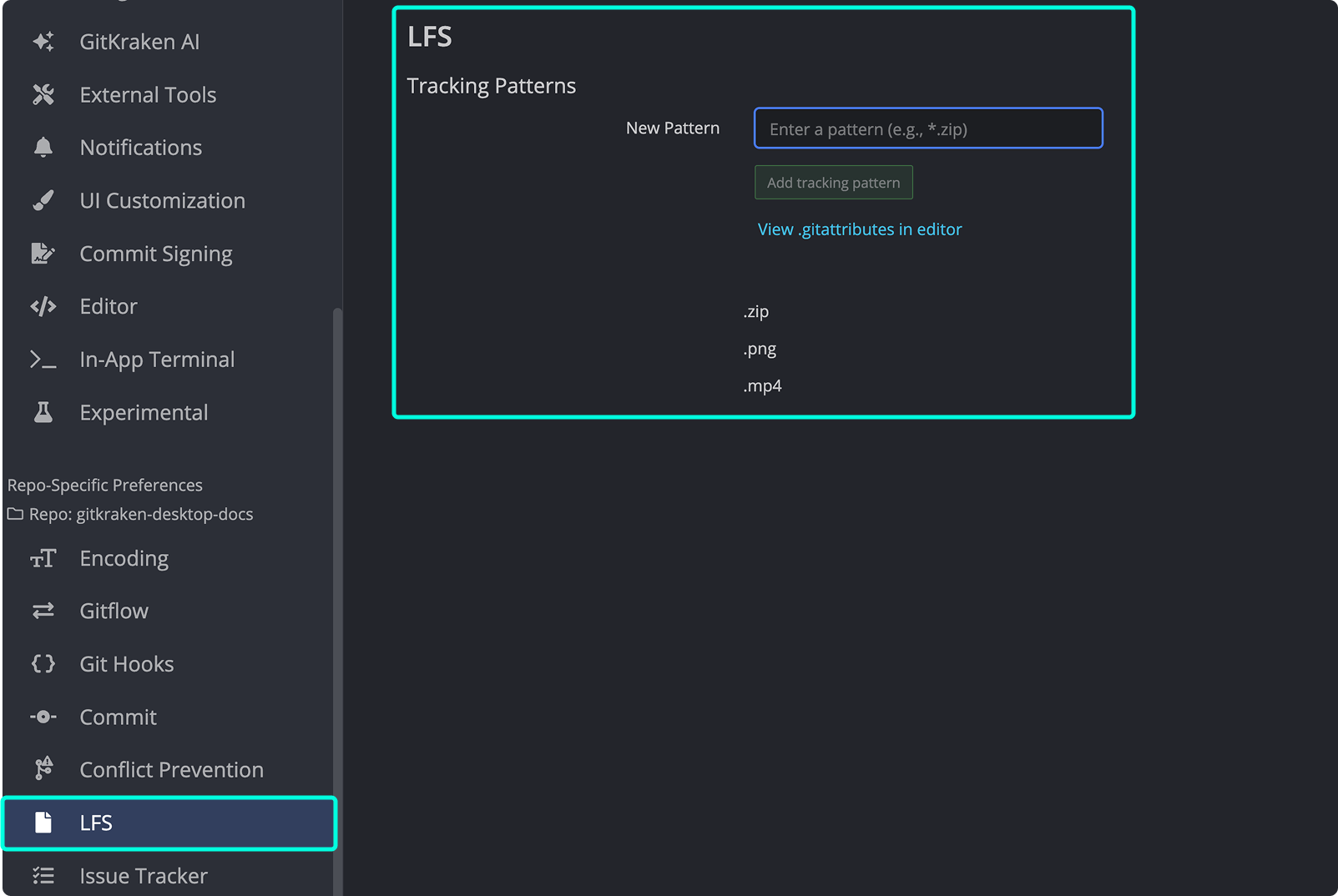Open the In-App Terminal prompt icon
1338x896 pixels.
pyautogui.click(x=43, y=359)
